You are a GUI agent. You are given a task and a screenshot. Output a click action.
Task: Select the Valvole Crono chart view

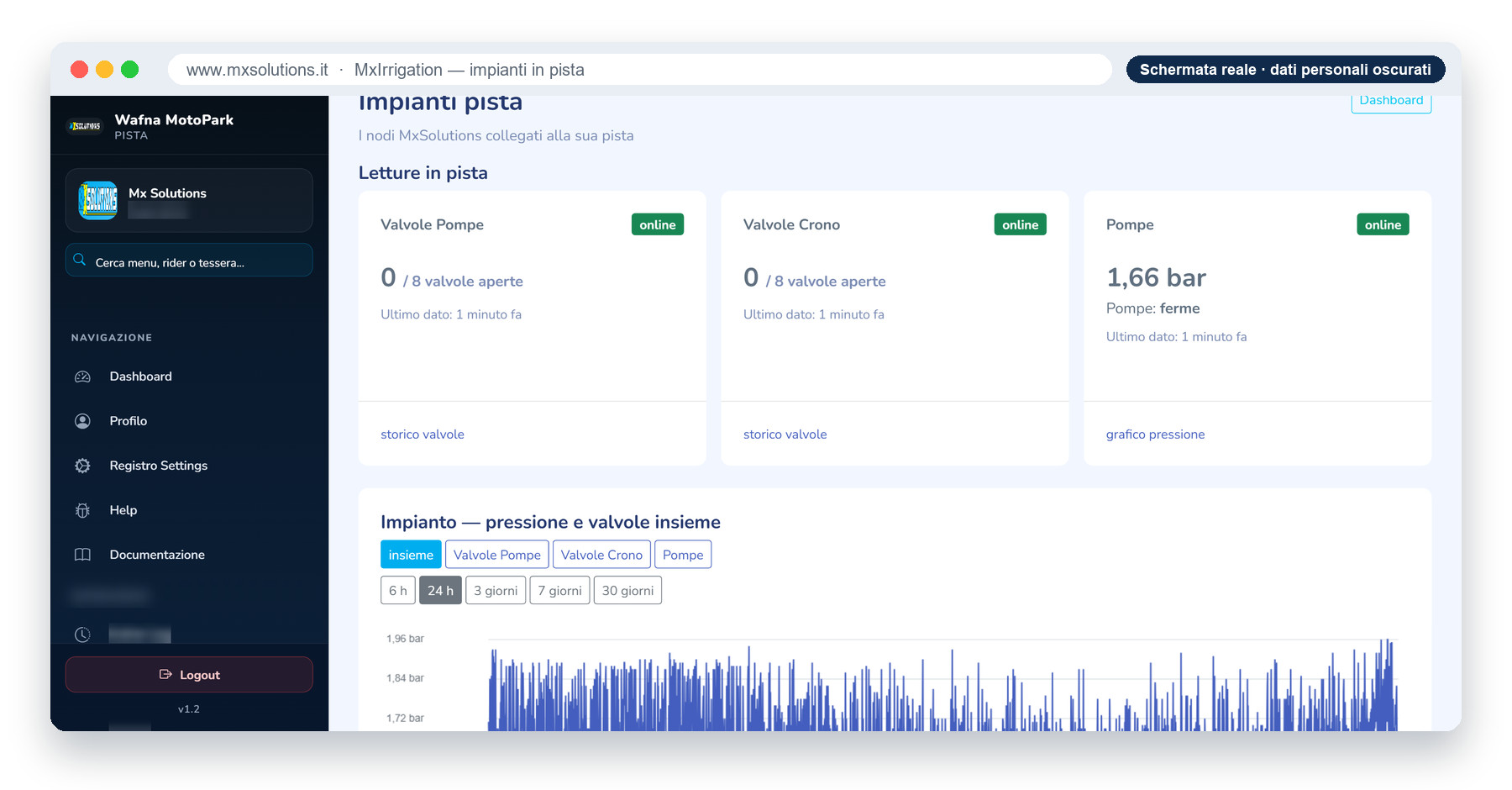[x=601, y=555]
